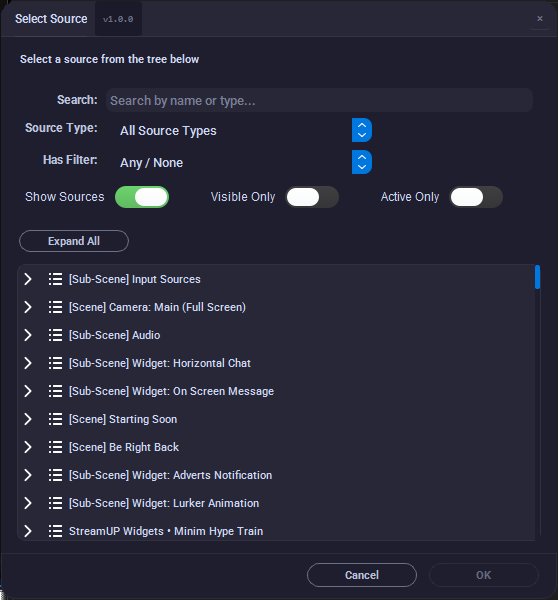Expand the [Sub-Scene] Audio node
The image size is (558, 600).
pyautogui.click(x=28, y=335)
